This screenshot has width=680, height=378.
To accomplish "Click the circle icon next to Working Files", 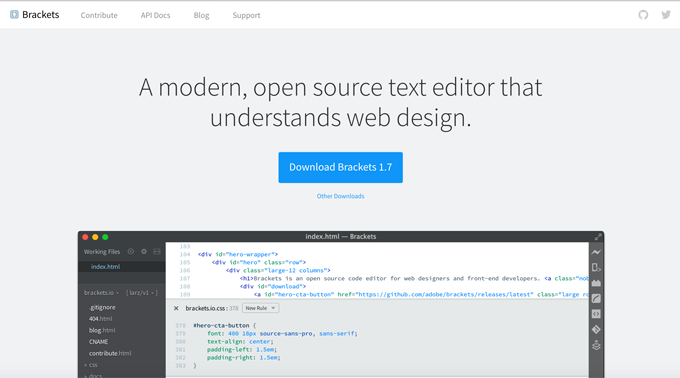I will coord(131,251).
